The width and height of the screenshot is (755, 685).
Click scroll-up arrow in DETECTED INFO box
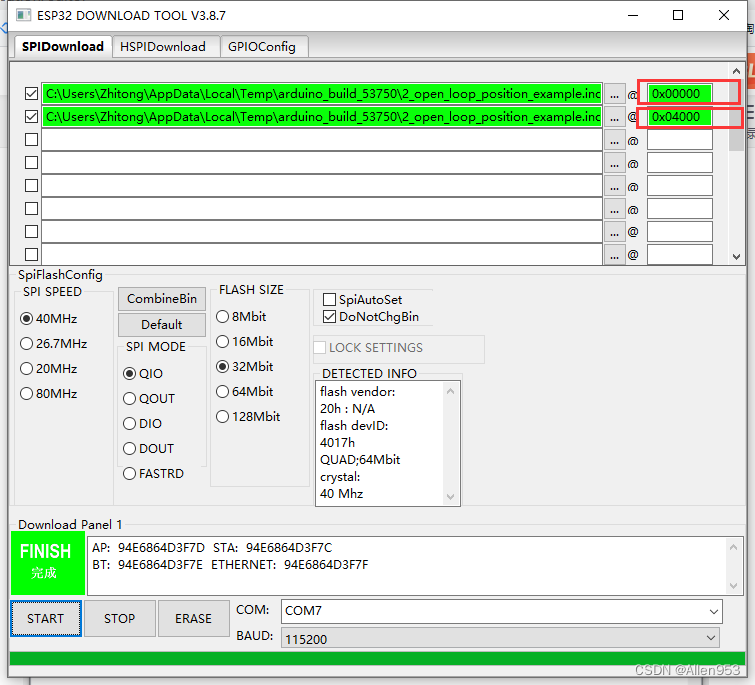coord(451,391)
